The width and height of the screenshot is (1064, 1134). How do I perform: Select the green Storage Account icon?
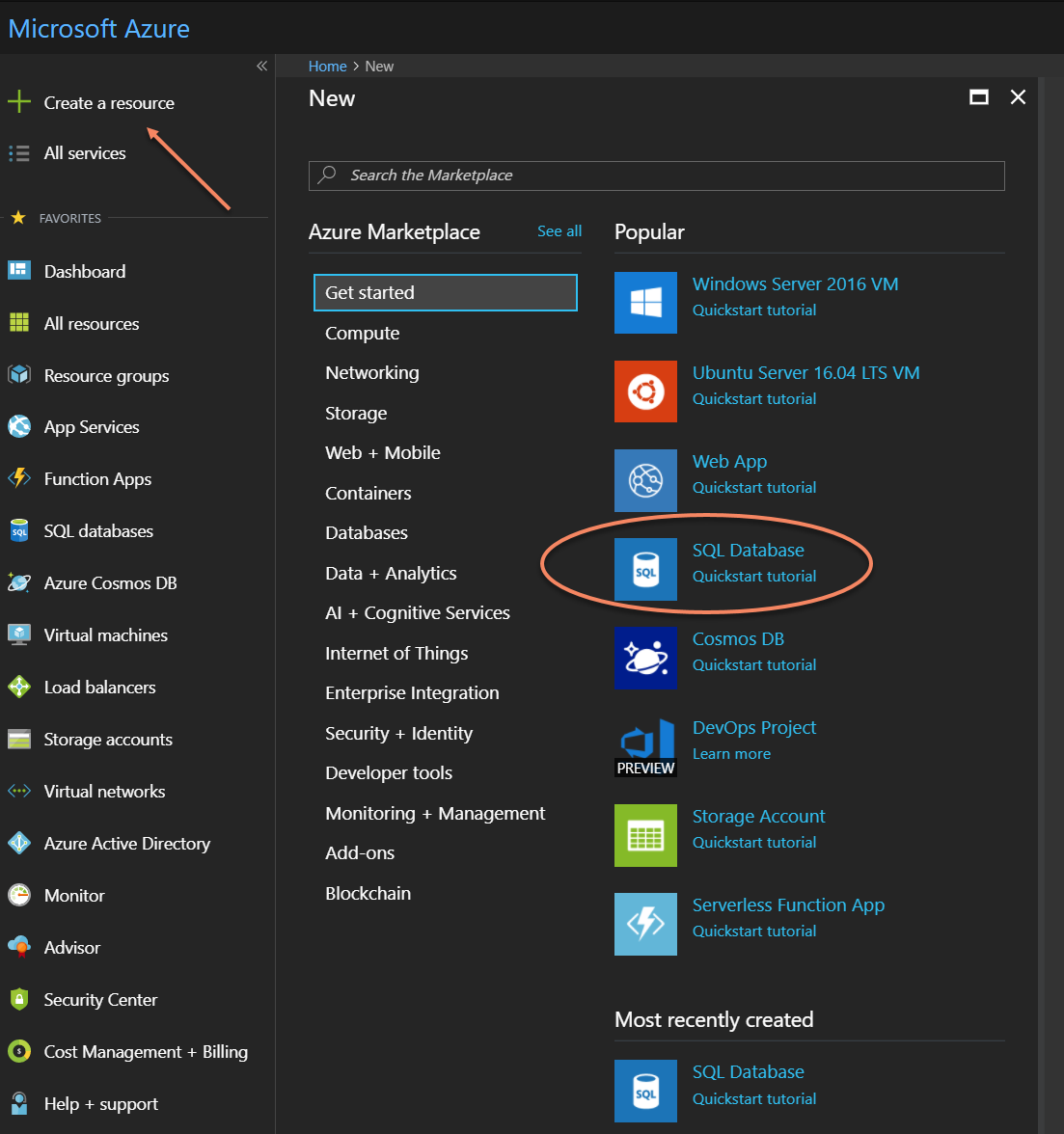tap(645, 835)
